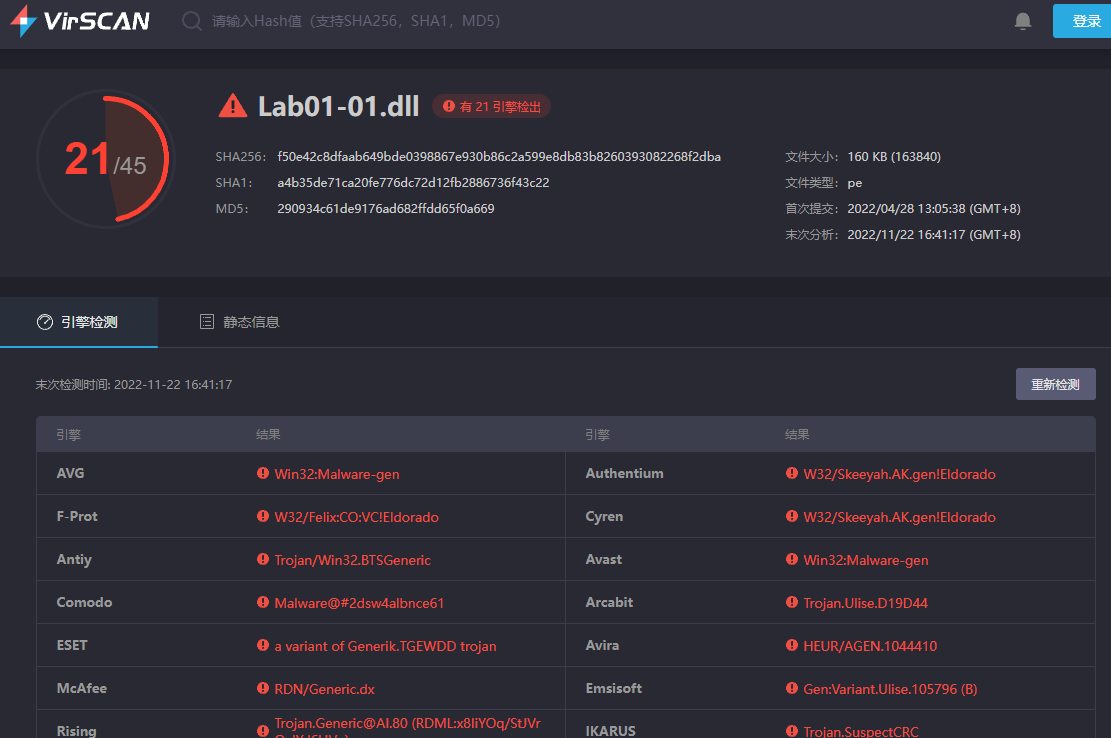Click the Avast result Win32:Malware-gen
1111x738 pixels.
pyautogui.click(x=866, y=560)
